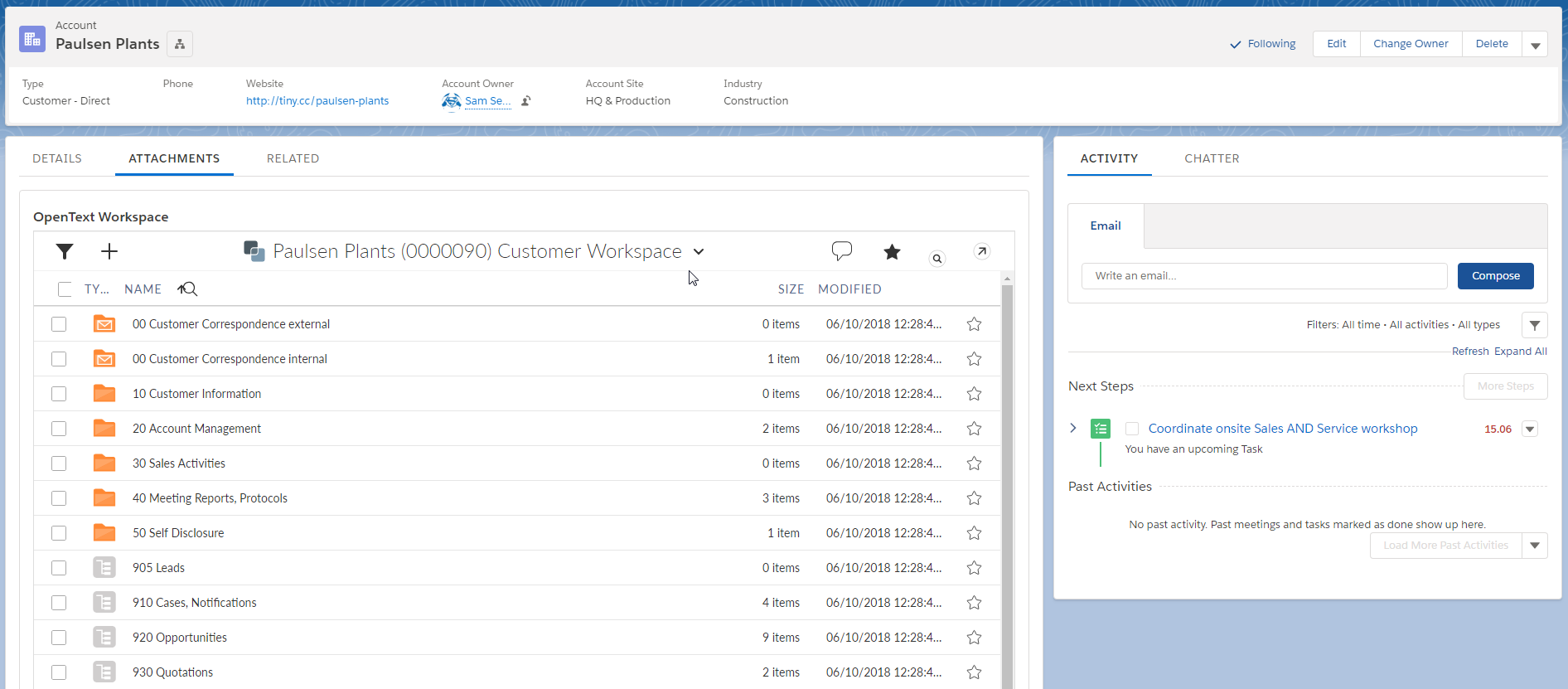The height and width of the screenshot is (689, 1568).
Task: Check the 10 Customer Information checkbox
Action: (x=59, y=394)
